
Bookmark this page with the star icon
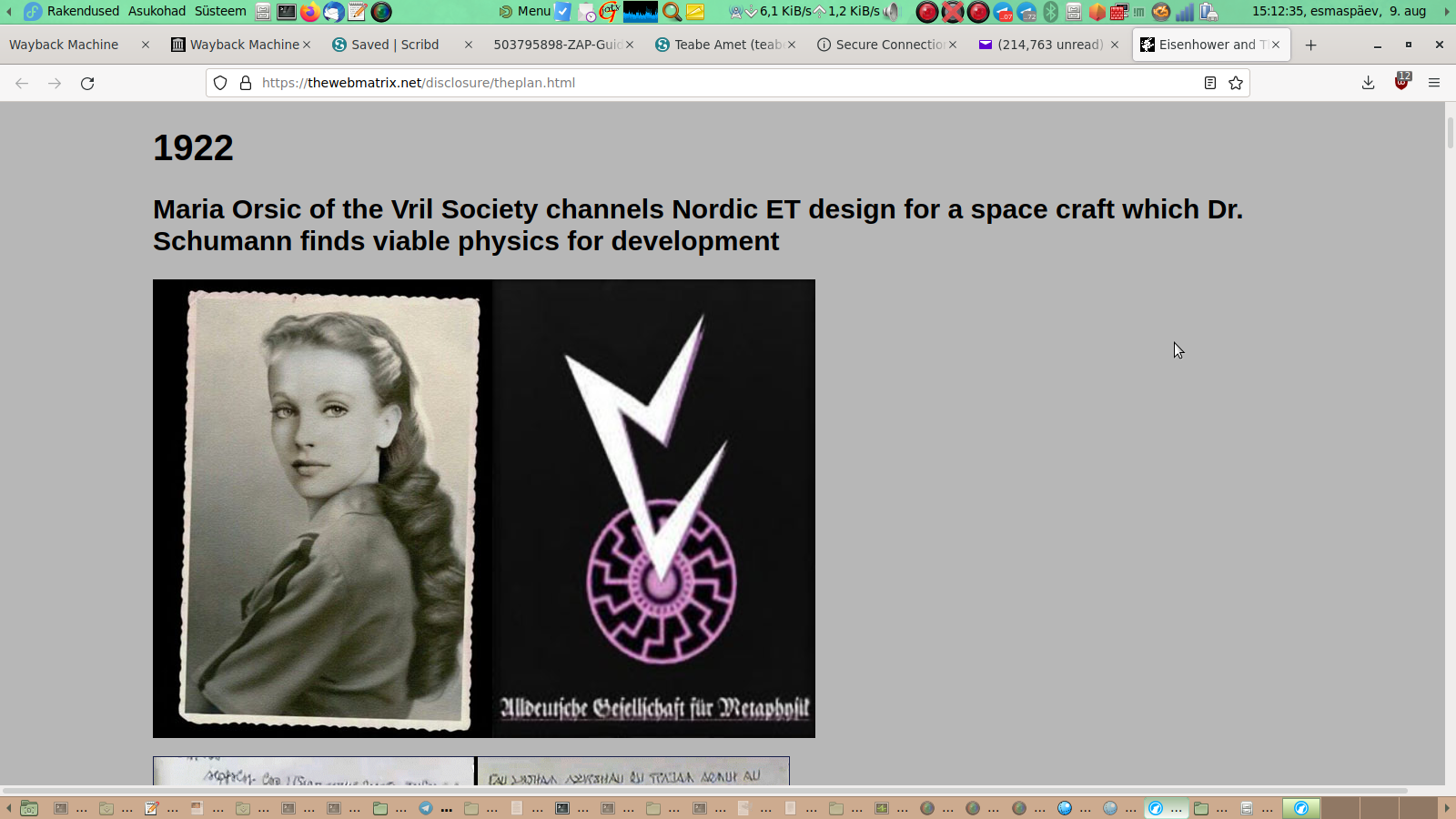(x=1235, y=83)
